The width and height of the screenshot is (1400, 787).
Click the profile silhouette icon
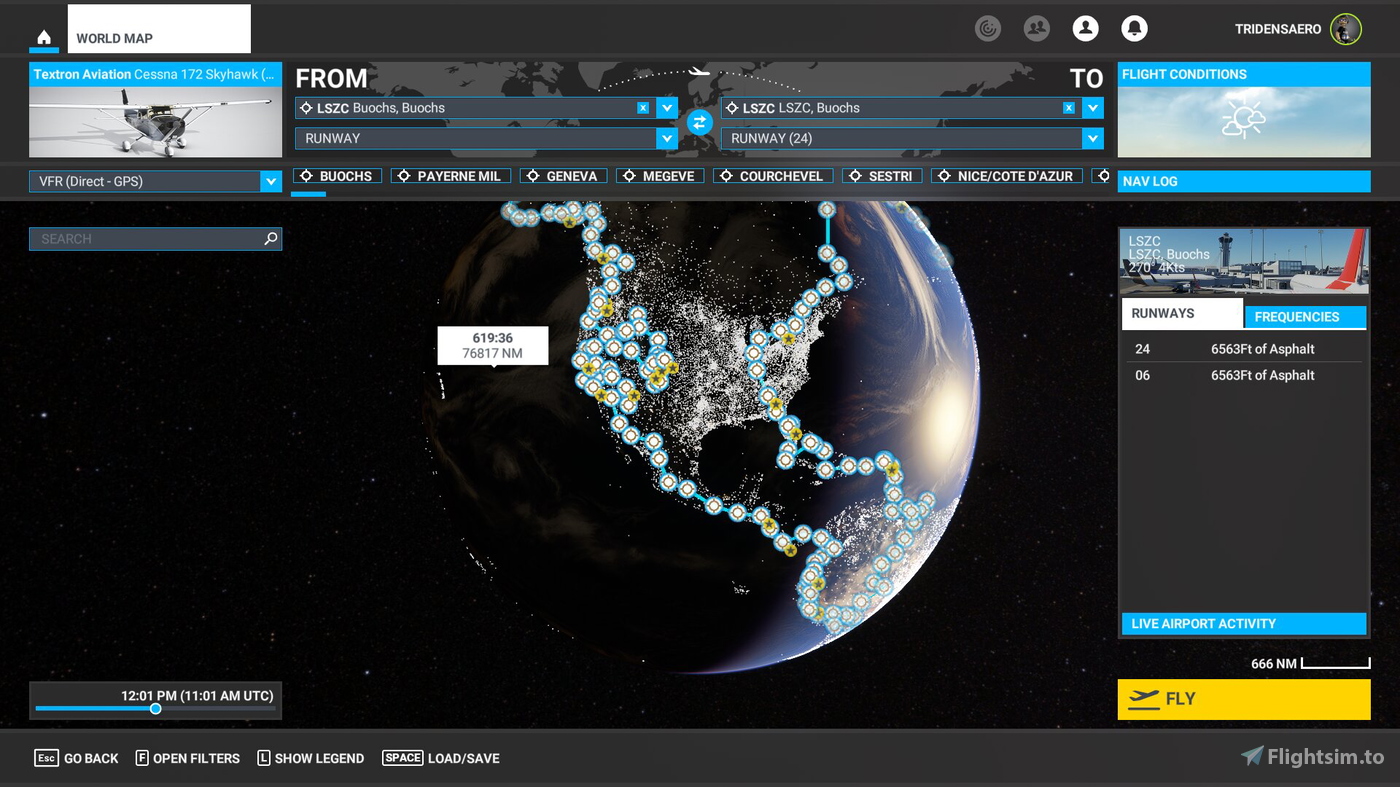1085,28
